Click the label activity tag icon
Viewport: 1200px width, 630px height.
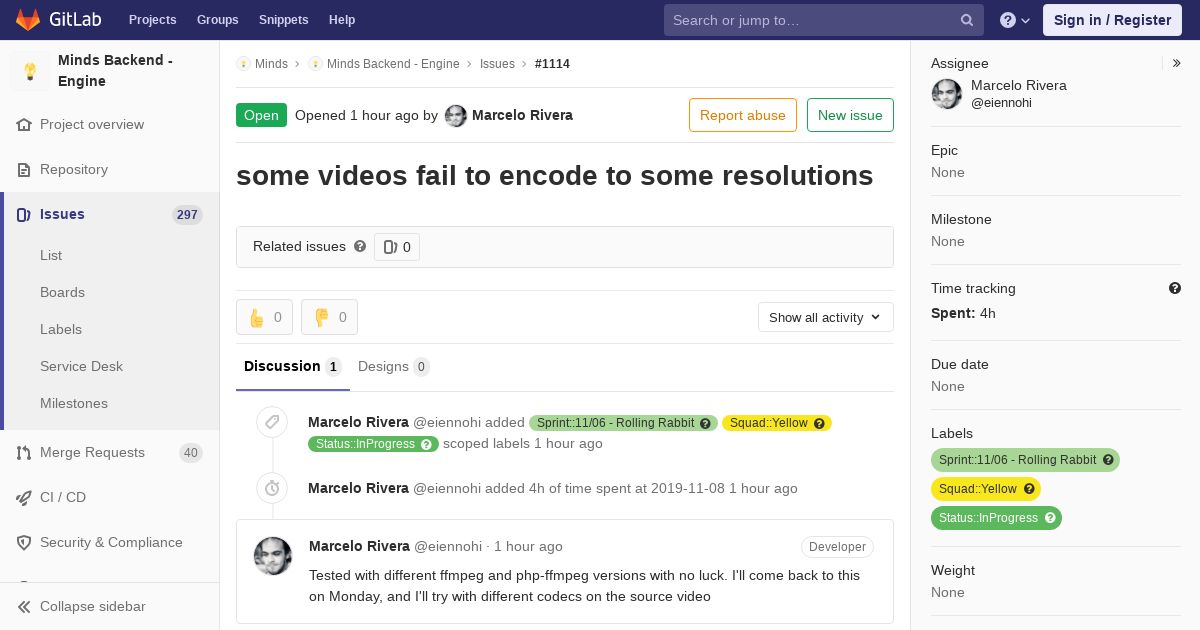point(272,422)
